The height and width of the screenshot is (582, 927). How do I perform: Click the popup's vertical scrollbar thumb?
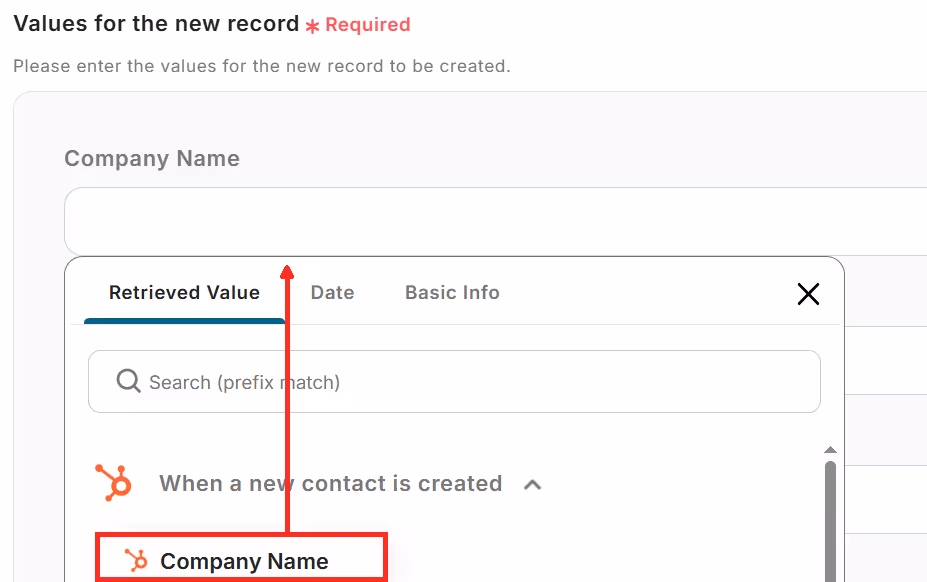click(x=830, y=521)
